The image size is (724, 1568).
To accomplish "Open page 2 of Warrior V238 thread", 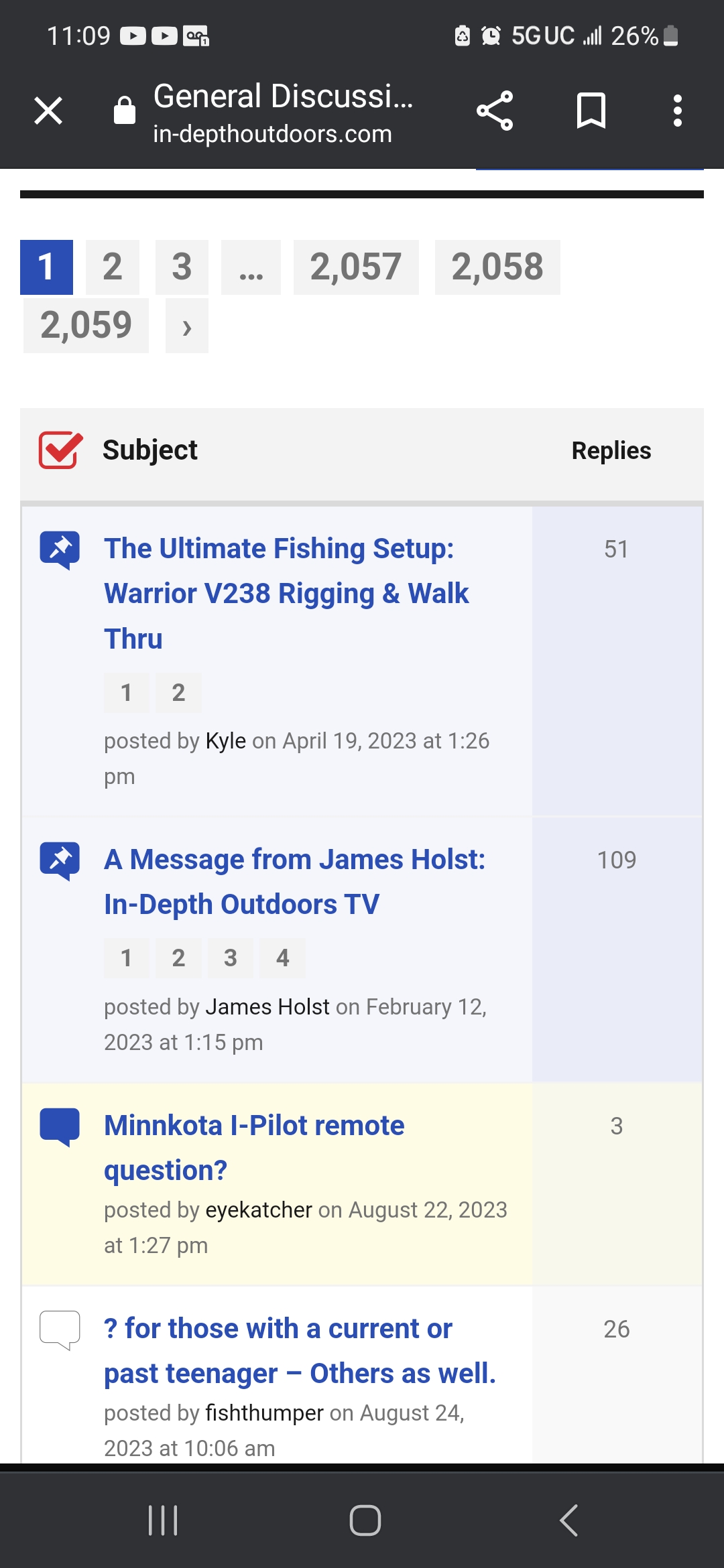I will [178, 693].
